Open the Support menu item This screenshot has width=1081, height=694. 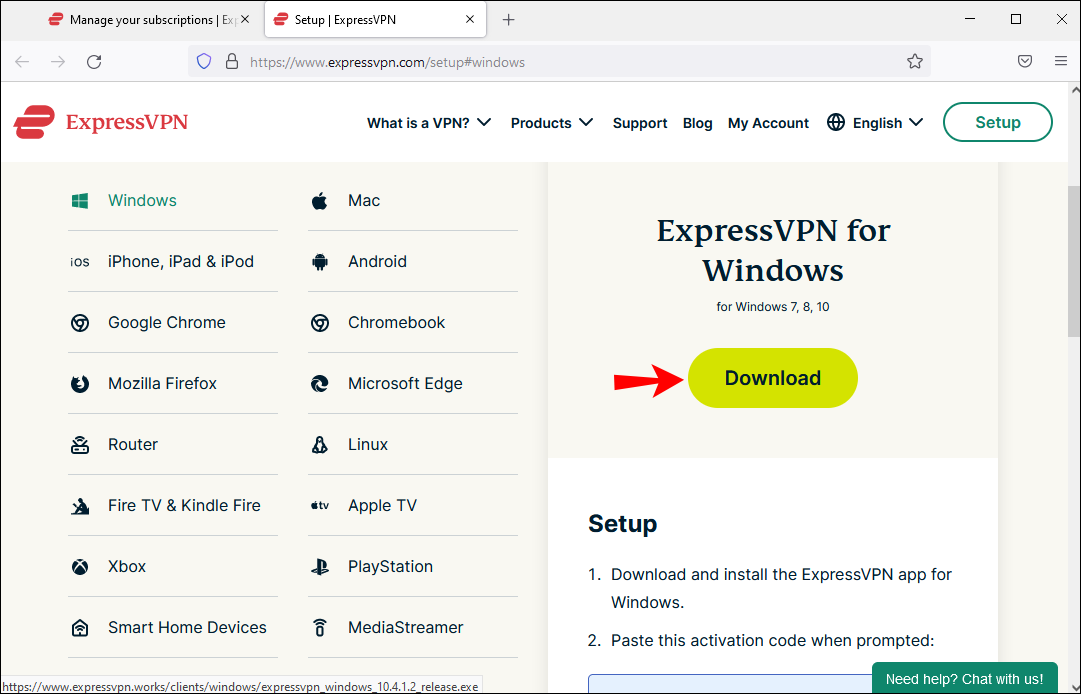pyautogui.click(x=640, y=123)
